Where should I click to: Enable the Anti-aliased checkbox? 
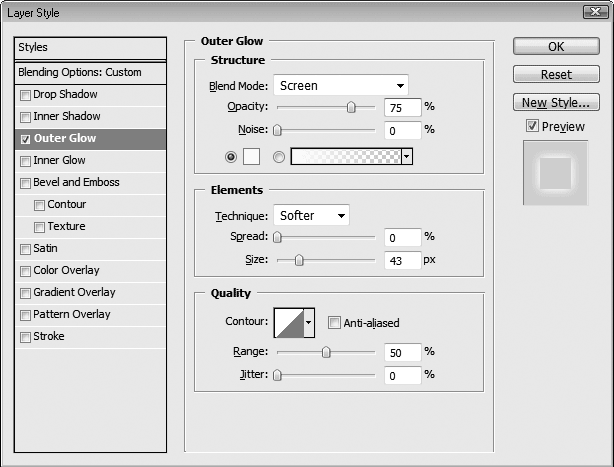(334, 323)
